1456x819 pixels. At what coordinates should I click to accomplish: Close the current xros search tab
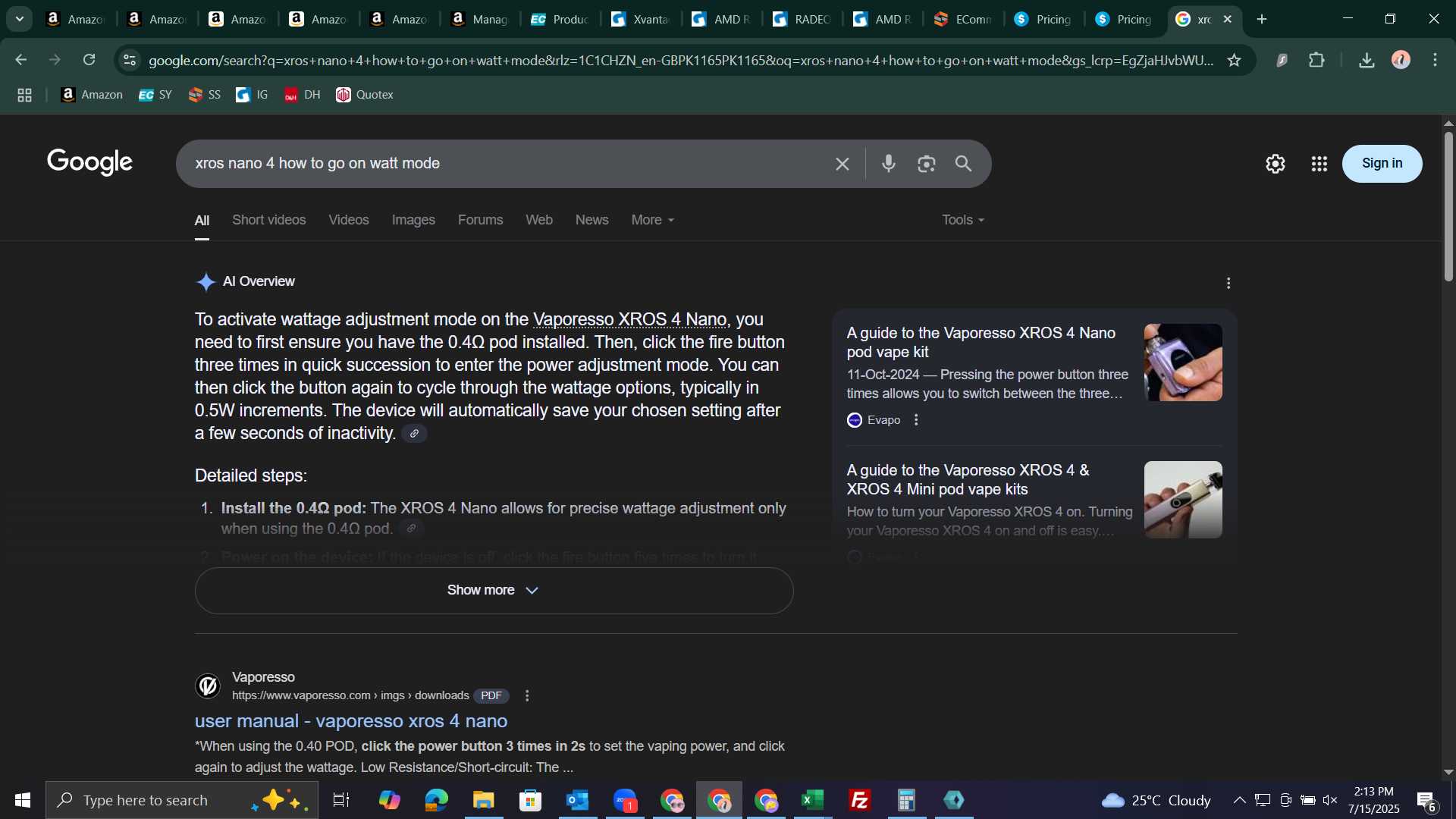pos(1228,19)
